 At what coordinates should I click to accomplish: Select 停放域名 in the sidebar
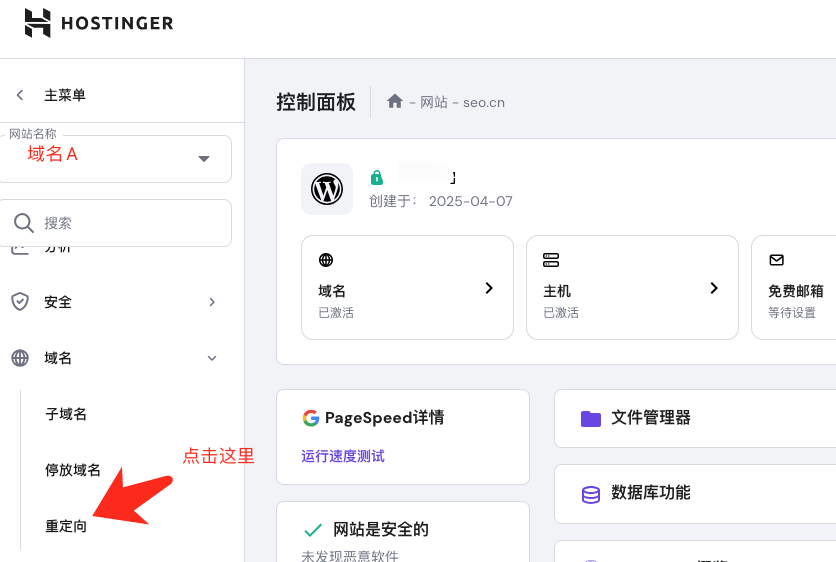[x=73, y=470]
